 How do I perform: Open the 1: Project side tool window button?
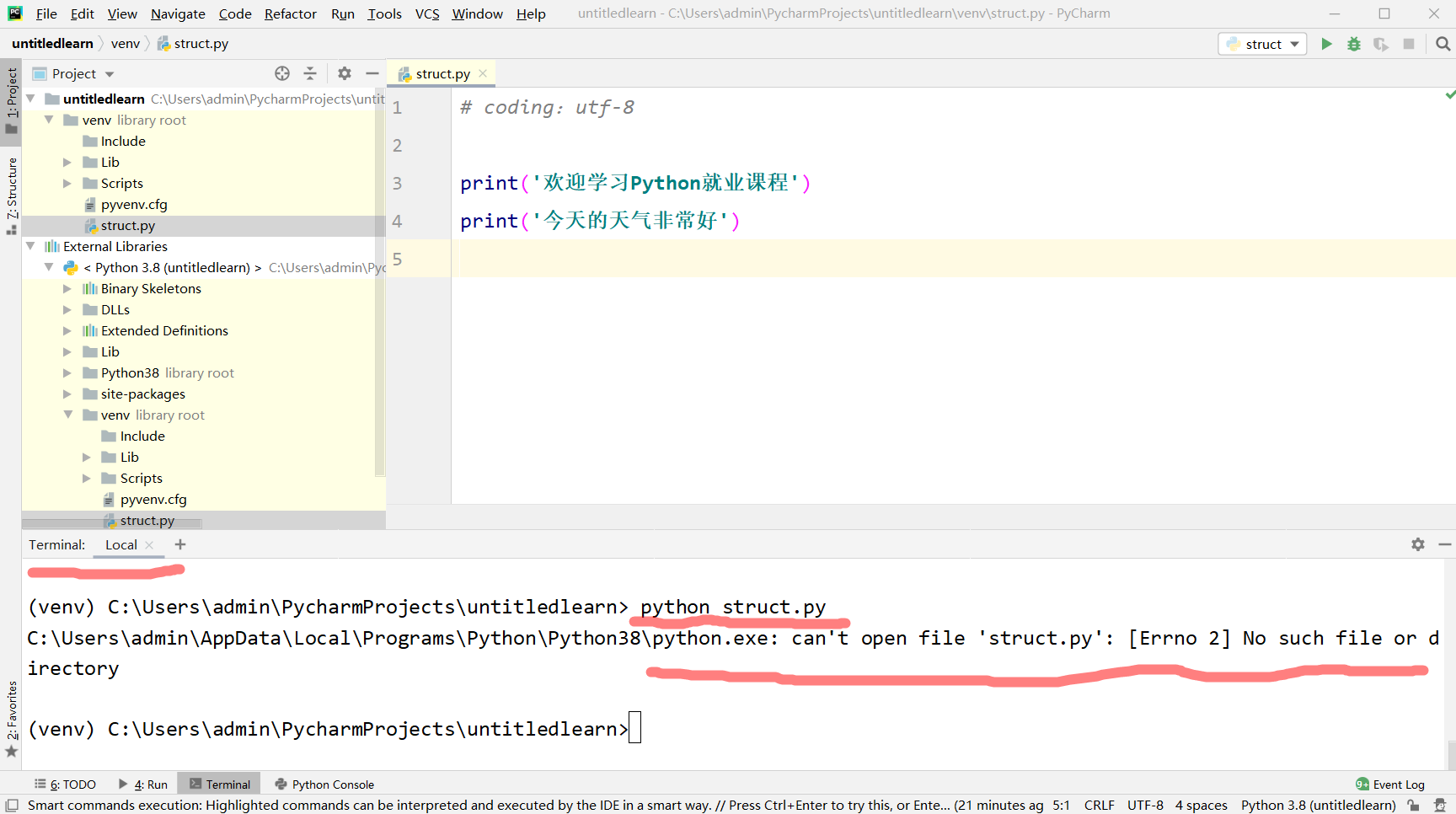point(11,99)
